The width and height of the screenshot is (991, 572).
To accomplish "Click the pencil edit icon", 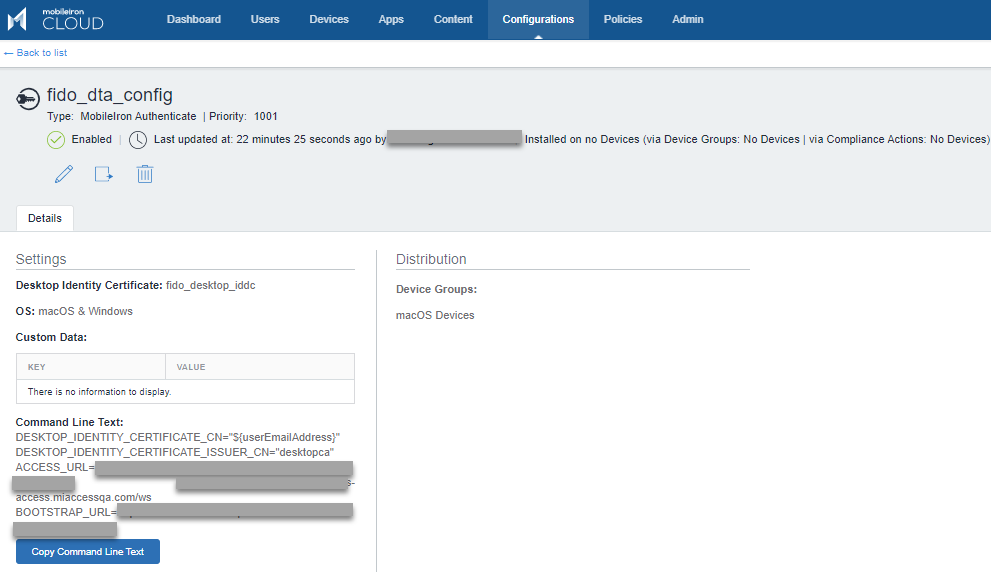I will click(x=64, y=174).
